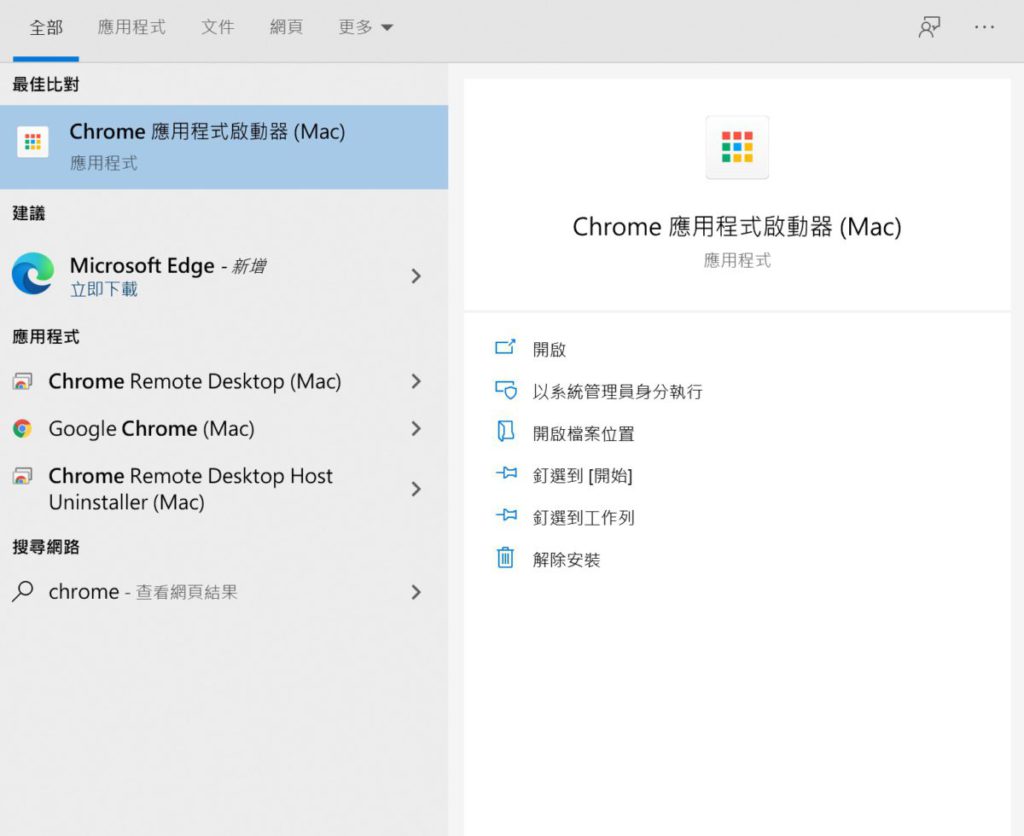The width and height of the screenshot is (1024, 836).
Task: Open the feedback person icon
Action: [929, 27]
